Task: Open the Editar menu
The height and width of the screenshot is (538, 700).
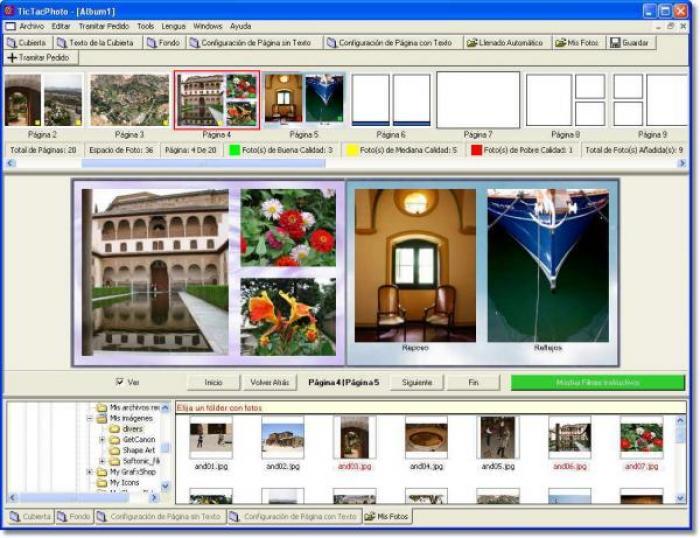Action: (61, 26)
